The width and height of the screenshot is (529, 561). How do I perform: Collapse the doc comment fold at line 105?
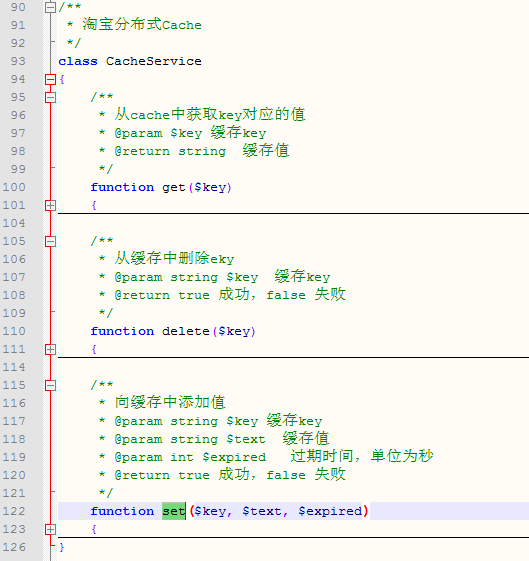click(50, 242)
